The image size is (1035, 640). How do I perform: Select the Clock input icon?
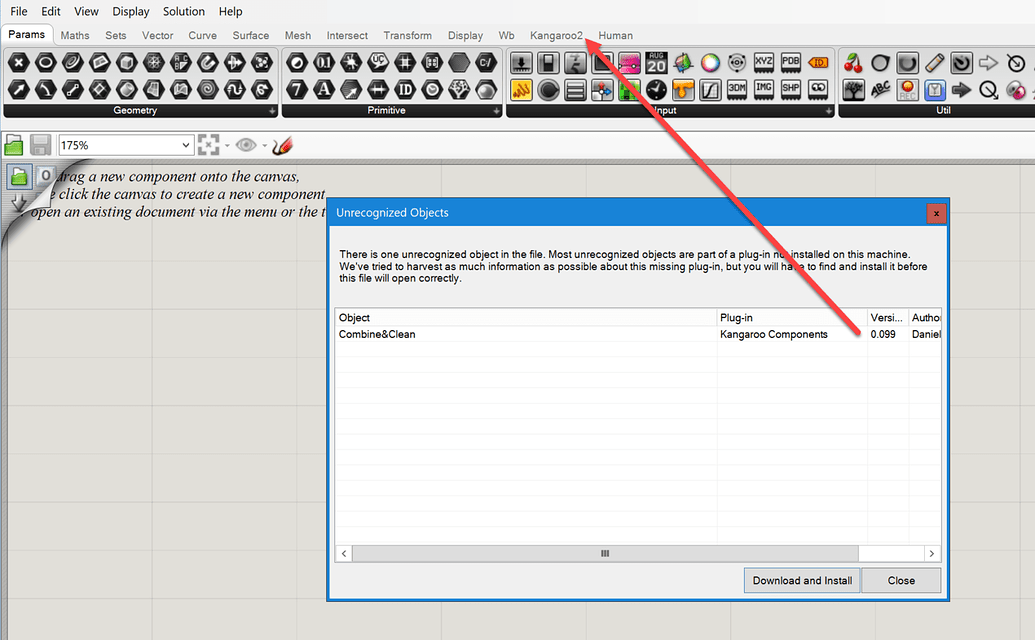coord(656,89)
